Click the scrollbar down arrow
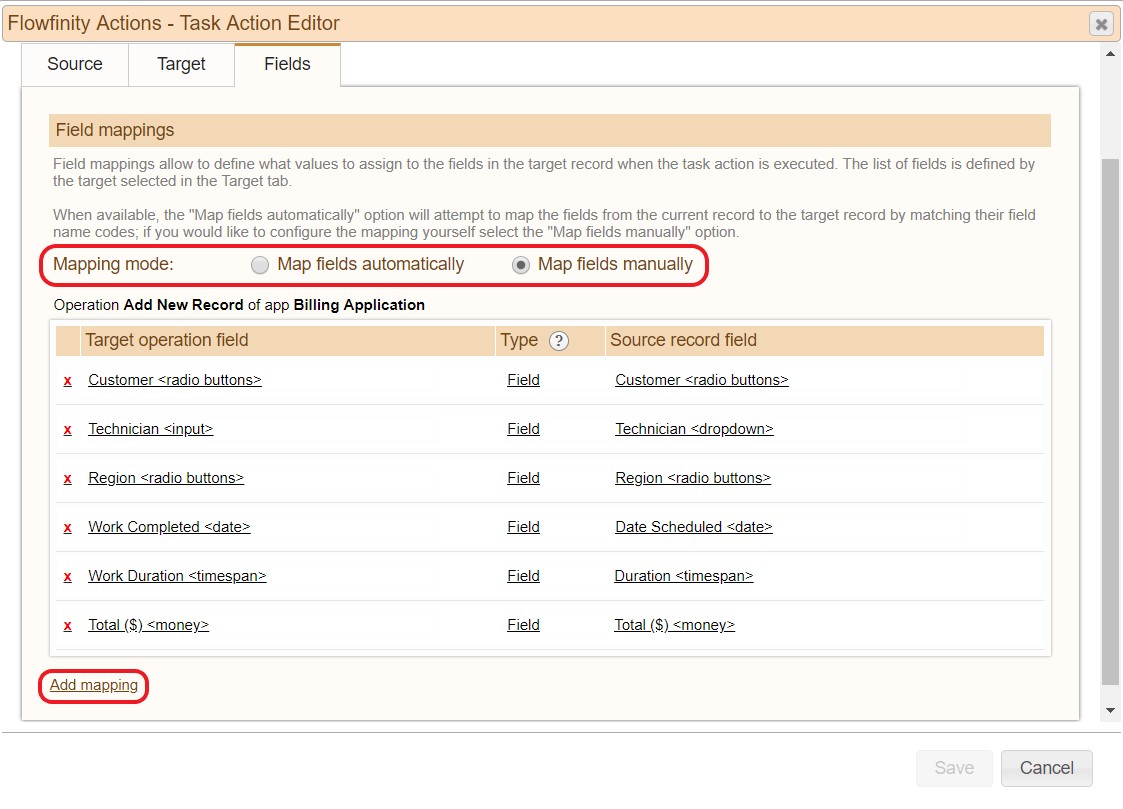Screen dimensions: 1123x809 coord(1110,710)
